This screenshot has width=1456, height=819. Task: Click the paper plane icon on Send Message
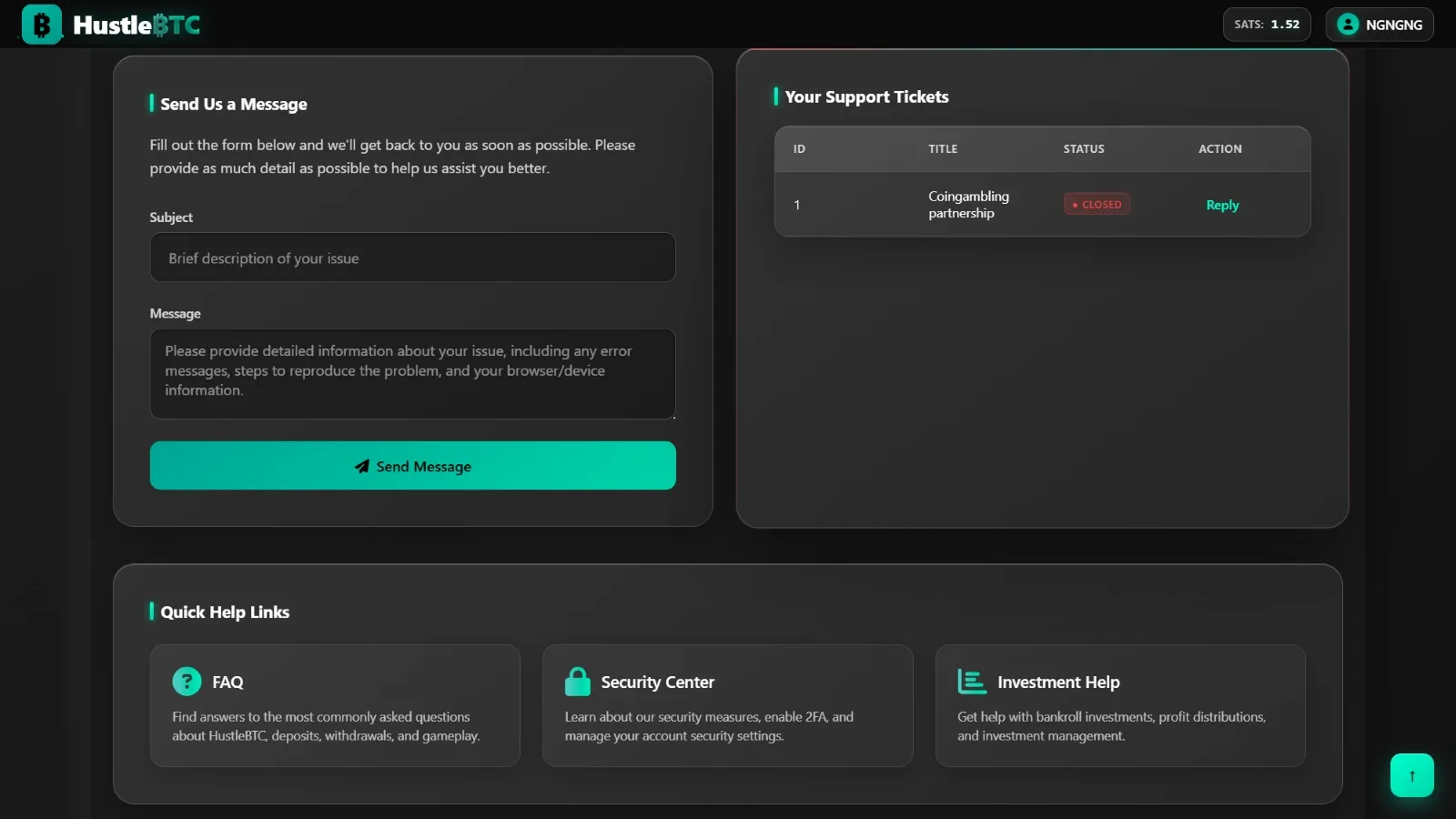point(362,466)
